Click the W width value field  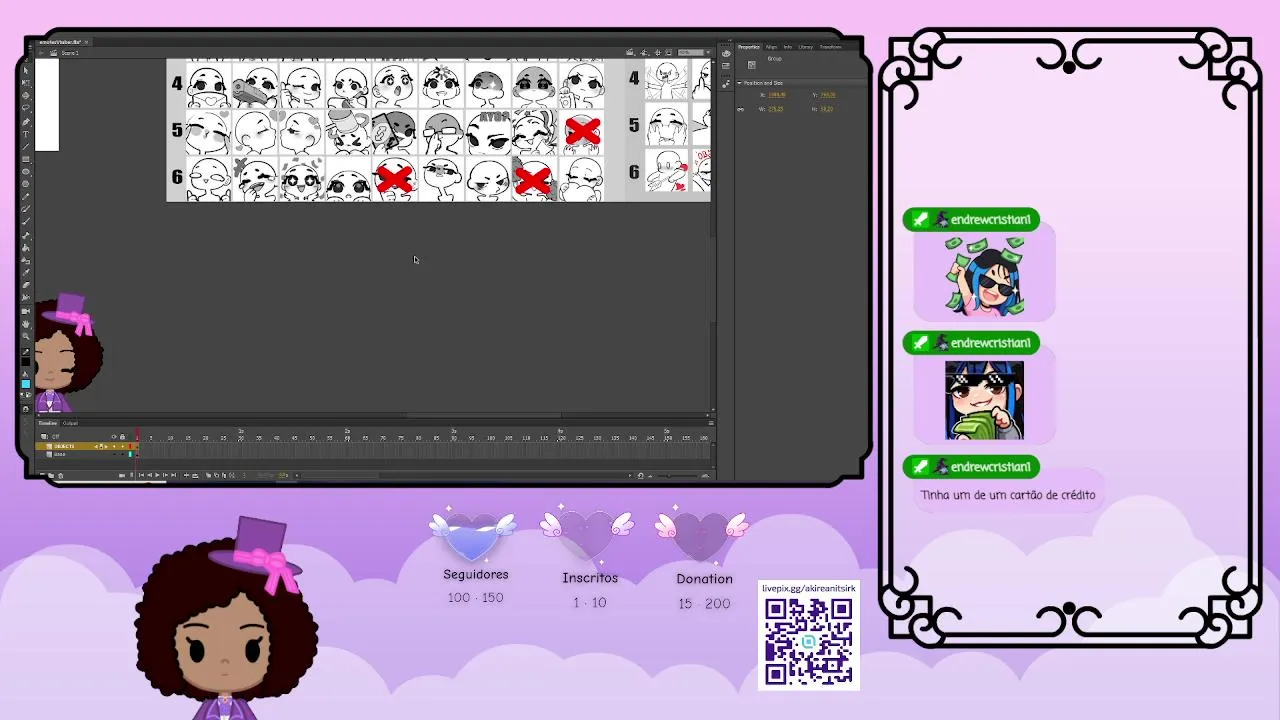click(x=776, y=109)
